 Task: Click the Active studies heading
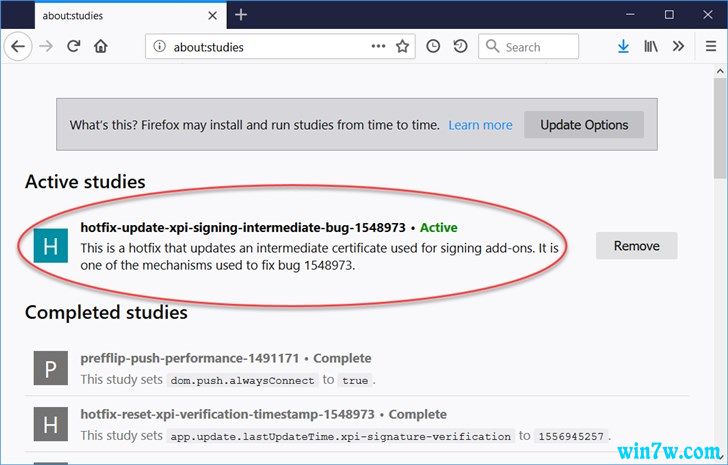tap(85, 182)
